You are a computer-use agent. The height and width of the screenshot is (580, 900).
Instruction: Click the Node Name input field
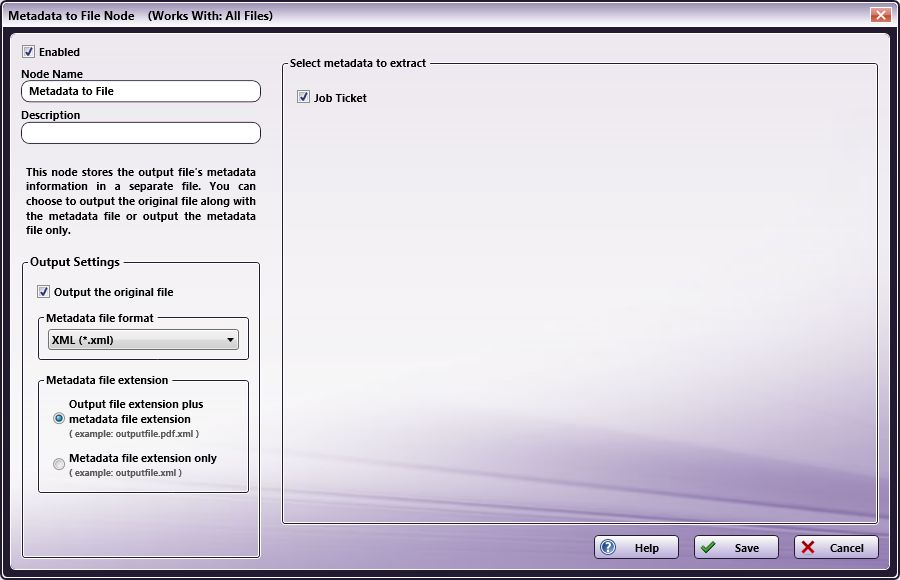[x=141, y=91]
